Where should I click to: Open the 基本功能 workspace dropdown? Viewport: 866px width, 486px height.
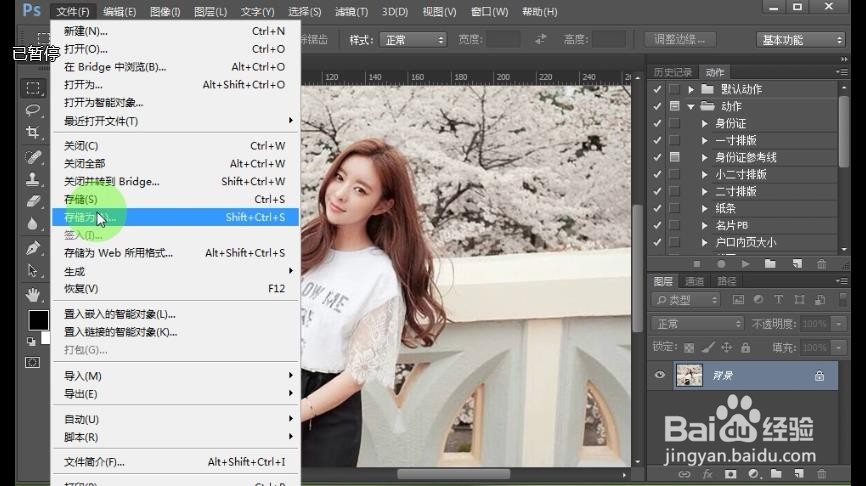click(x=801, y=40)
